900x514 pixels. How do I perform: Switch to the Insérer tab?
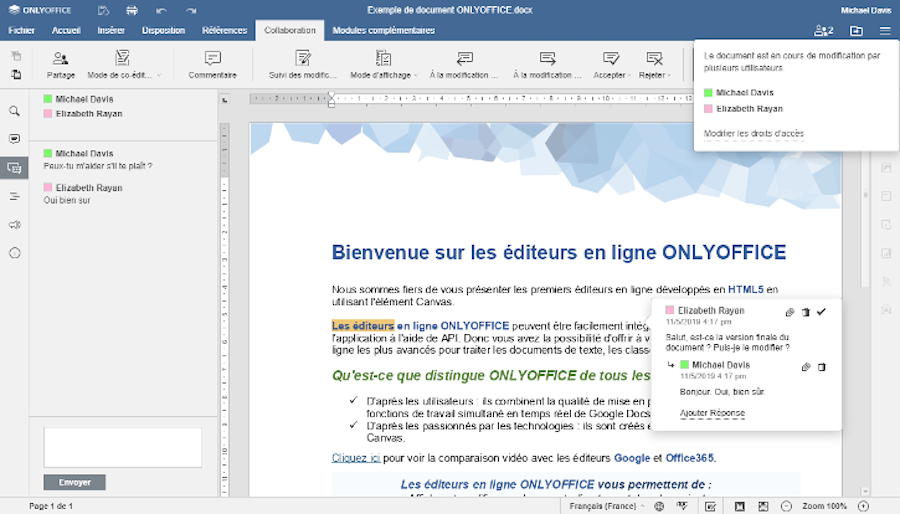click(x=111, y=30)
